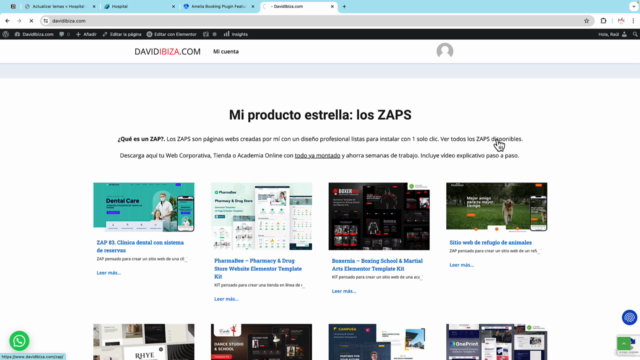Open the Hola, Raúl account menu
The image size is (640, 360).
613,34
